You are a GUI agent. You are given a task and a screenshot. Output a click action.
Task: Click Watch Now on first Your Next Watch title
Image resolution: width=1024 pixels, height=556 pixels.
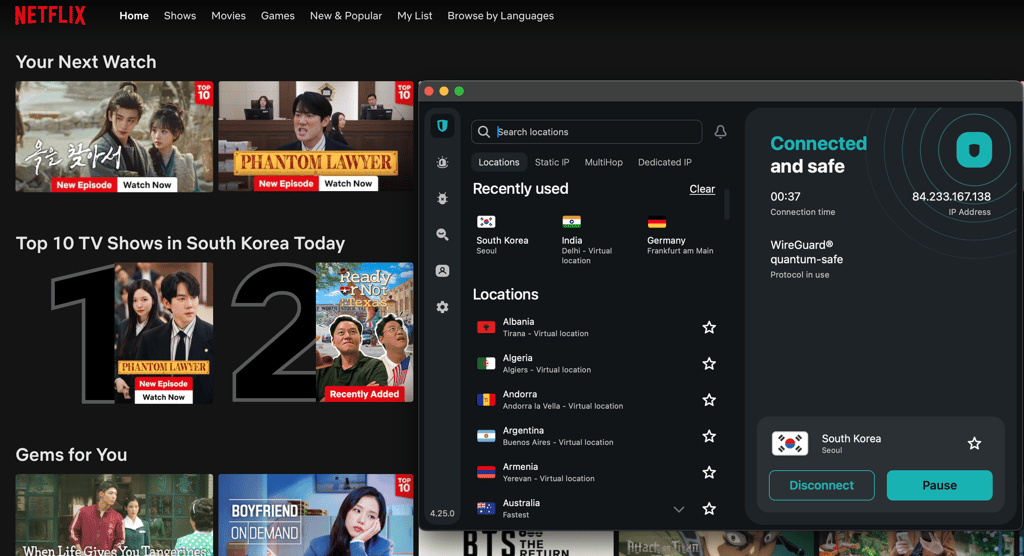pyautogui.click(x=147, y=185)
